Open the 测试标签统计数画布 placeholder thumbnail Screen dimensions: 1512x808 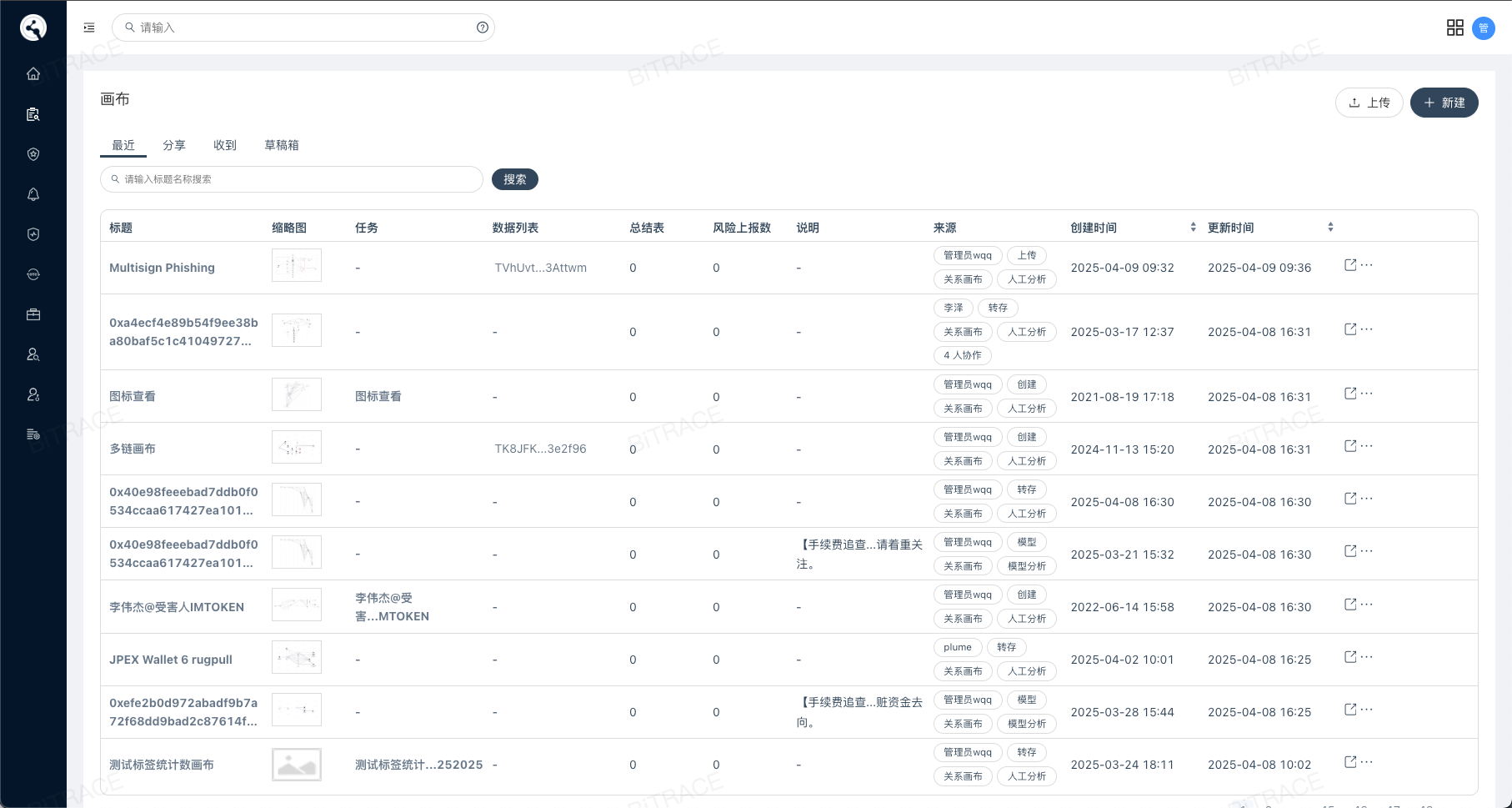point(297,765)
